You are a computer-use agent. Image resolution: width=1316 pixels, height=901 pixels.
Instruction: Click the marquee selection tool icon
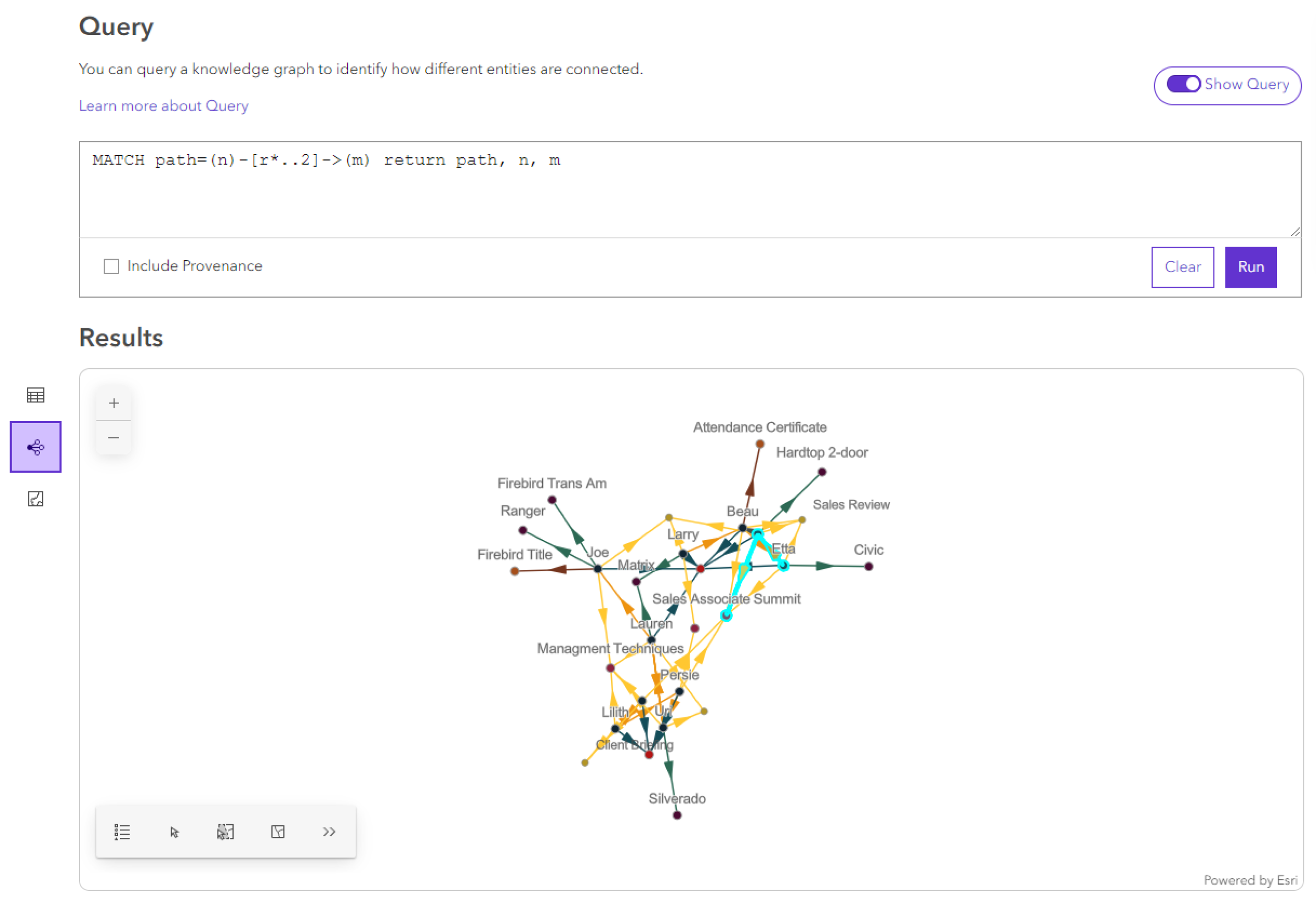(x=225, y=832)
